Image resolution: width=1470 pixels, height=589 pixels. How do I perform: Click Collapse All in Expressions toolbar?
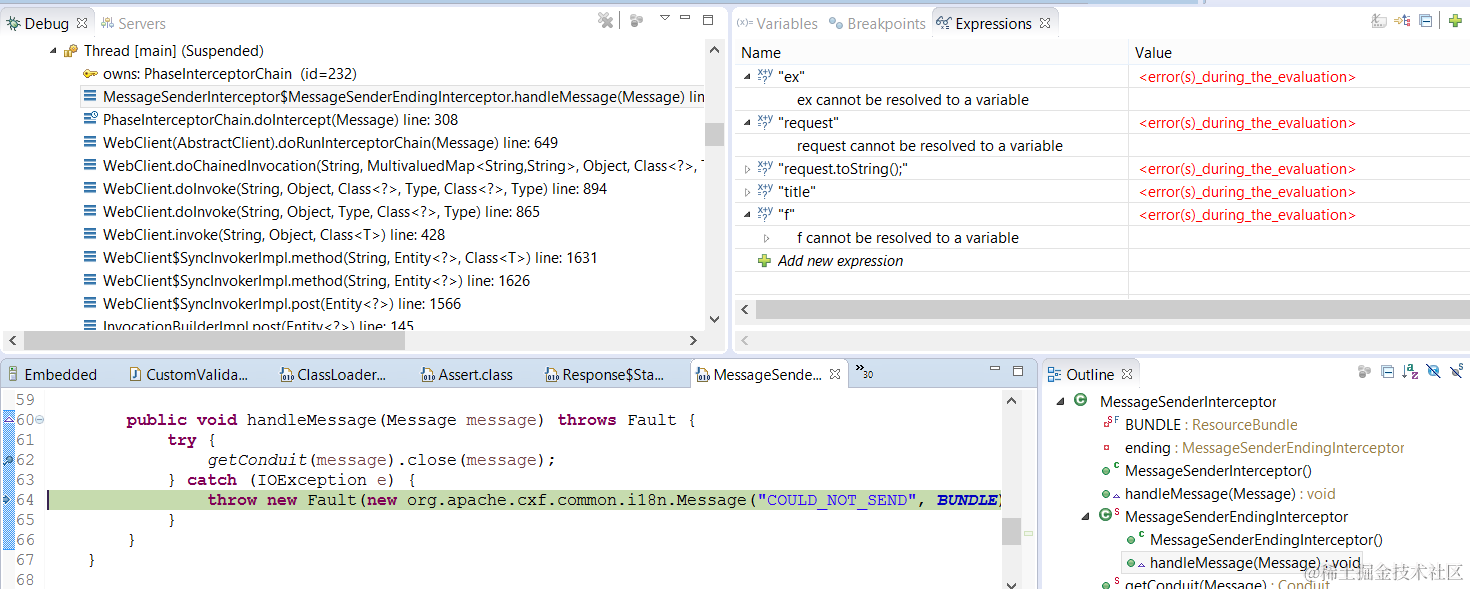click(1426, 20)
